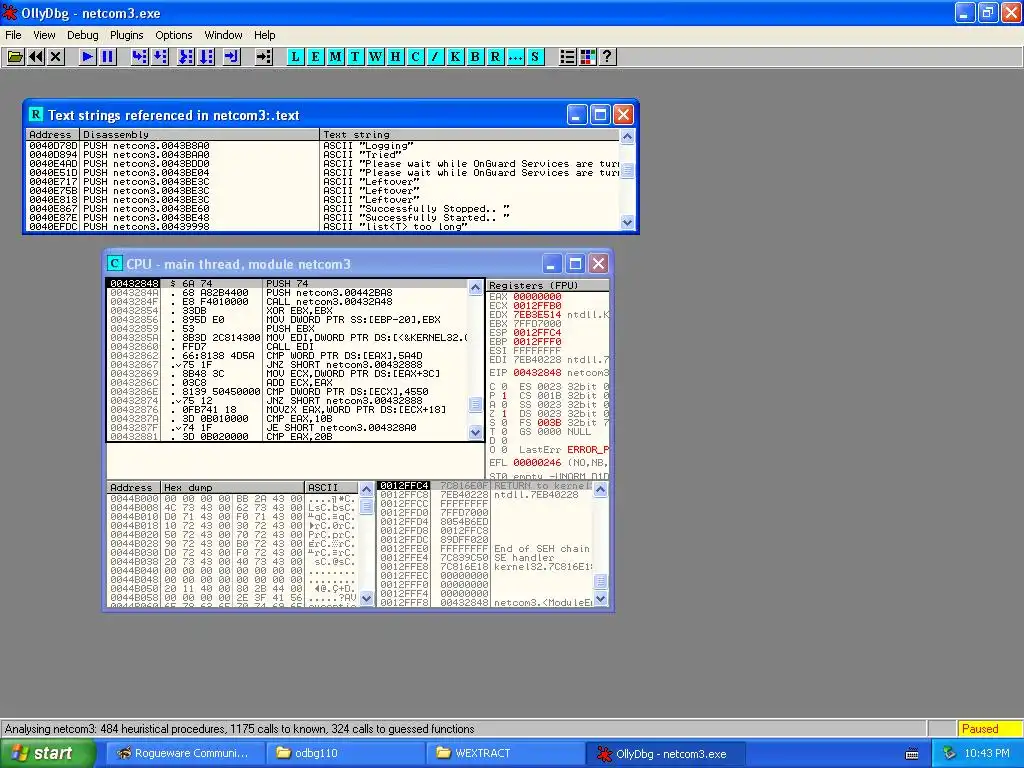Show Memory map with M button
The height and width of the screenshot is (768, 1024).
pyautogui.click(x=336, y=57)
